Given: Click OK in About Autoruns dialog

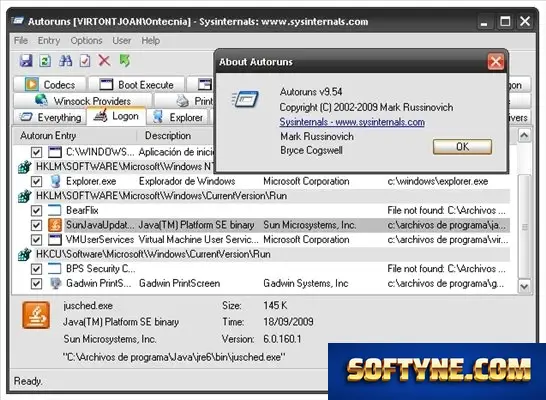Looking at the screenshot, I should tap(462, 147).
